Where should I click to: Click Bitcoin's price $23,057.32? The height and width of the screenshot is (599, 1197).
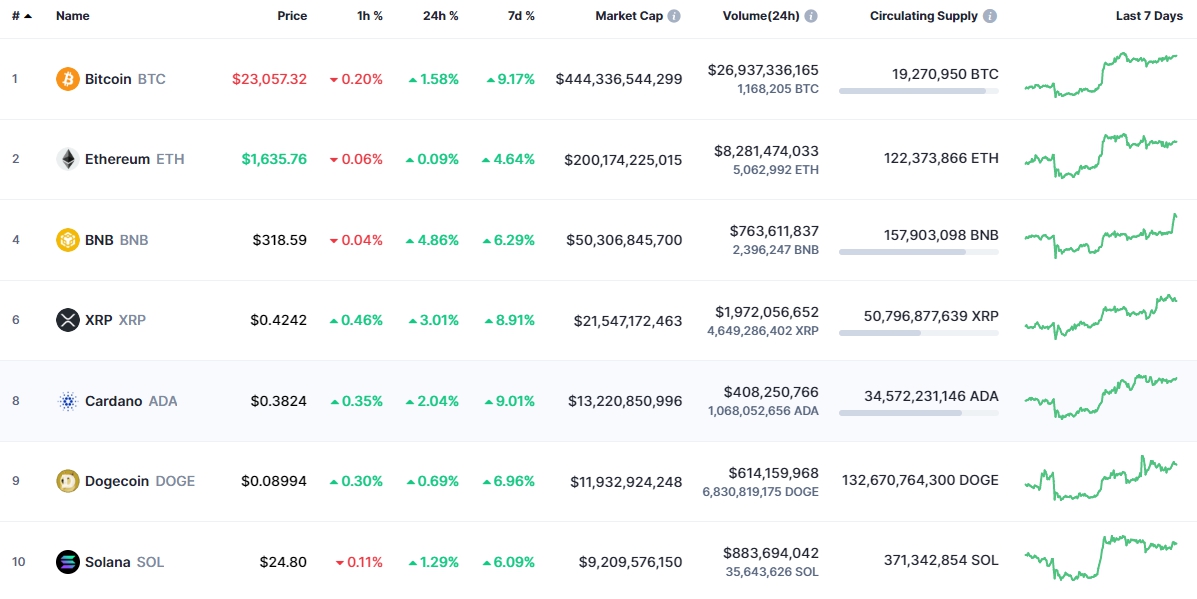(x=269, y=79)
